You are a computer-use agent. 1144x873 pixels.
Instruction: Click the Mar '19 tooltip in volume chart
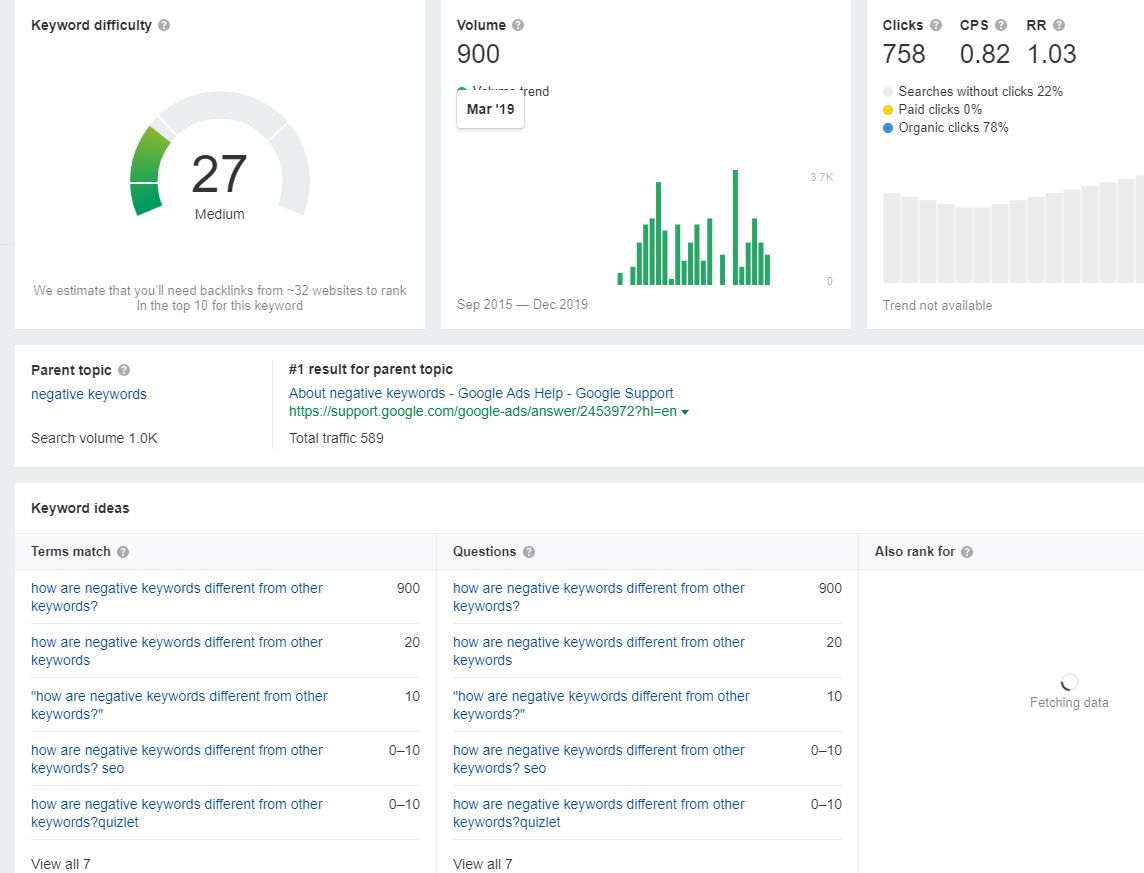coord(490,109)
